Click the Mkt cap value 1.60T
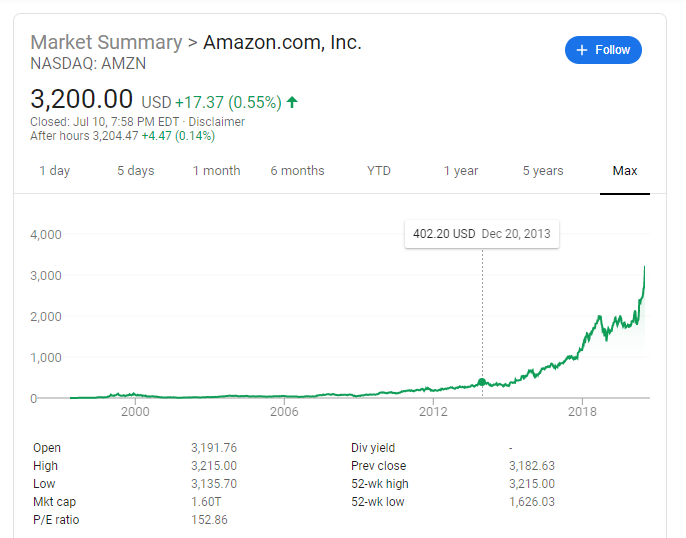This screenshot has width=686, height=538. [208, 502]
